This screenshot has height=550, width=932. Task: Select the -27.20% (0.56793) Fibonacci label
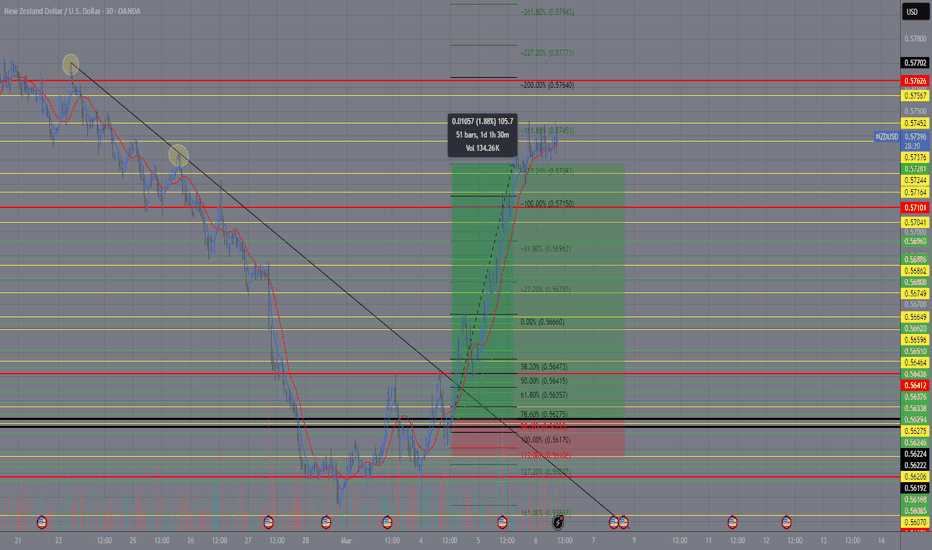[546, 290]
